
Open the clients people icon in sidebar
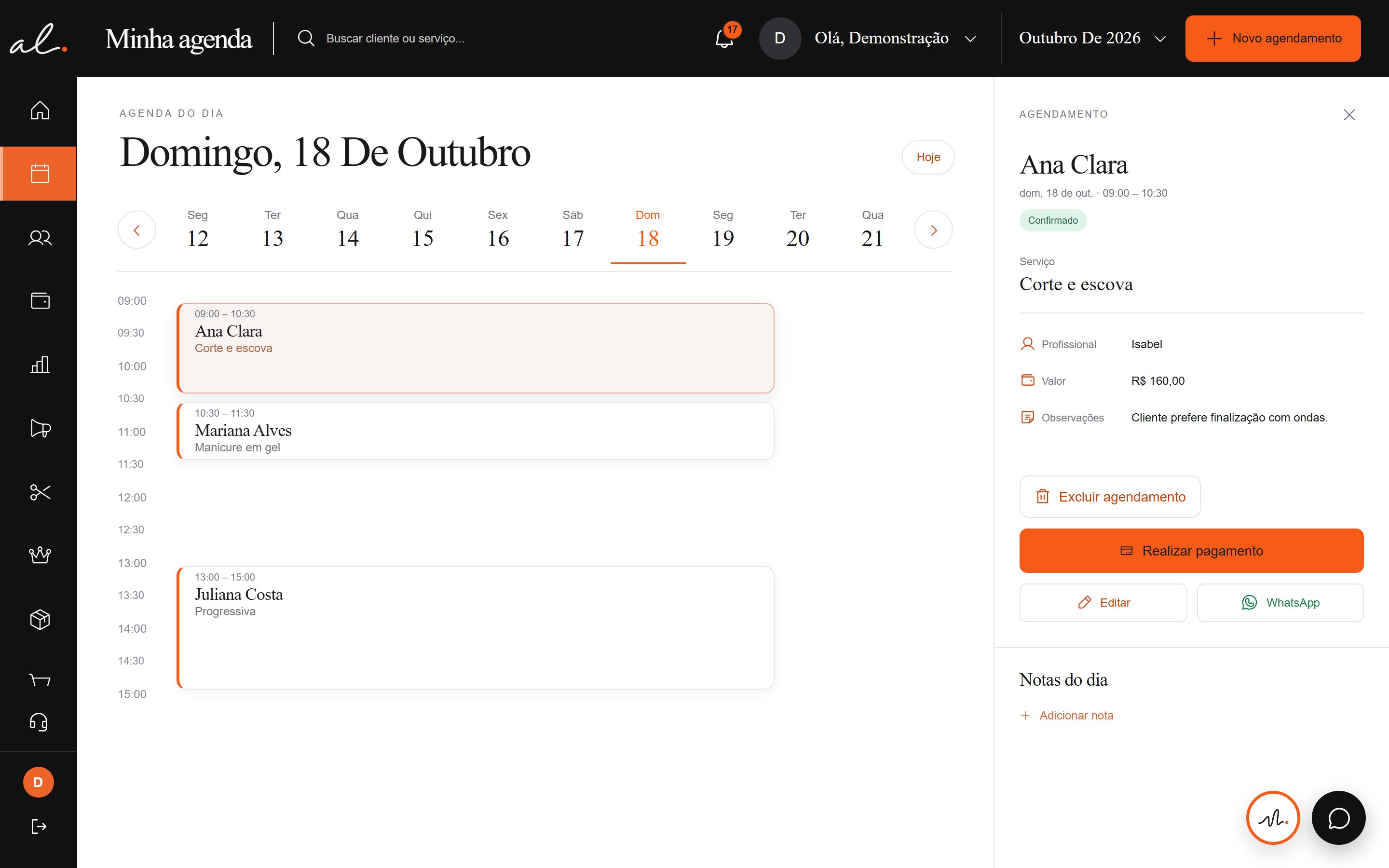click(x=40, y=237)
